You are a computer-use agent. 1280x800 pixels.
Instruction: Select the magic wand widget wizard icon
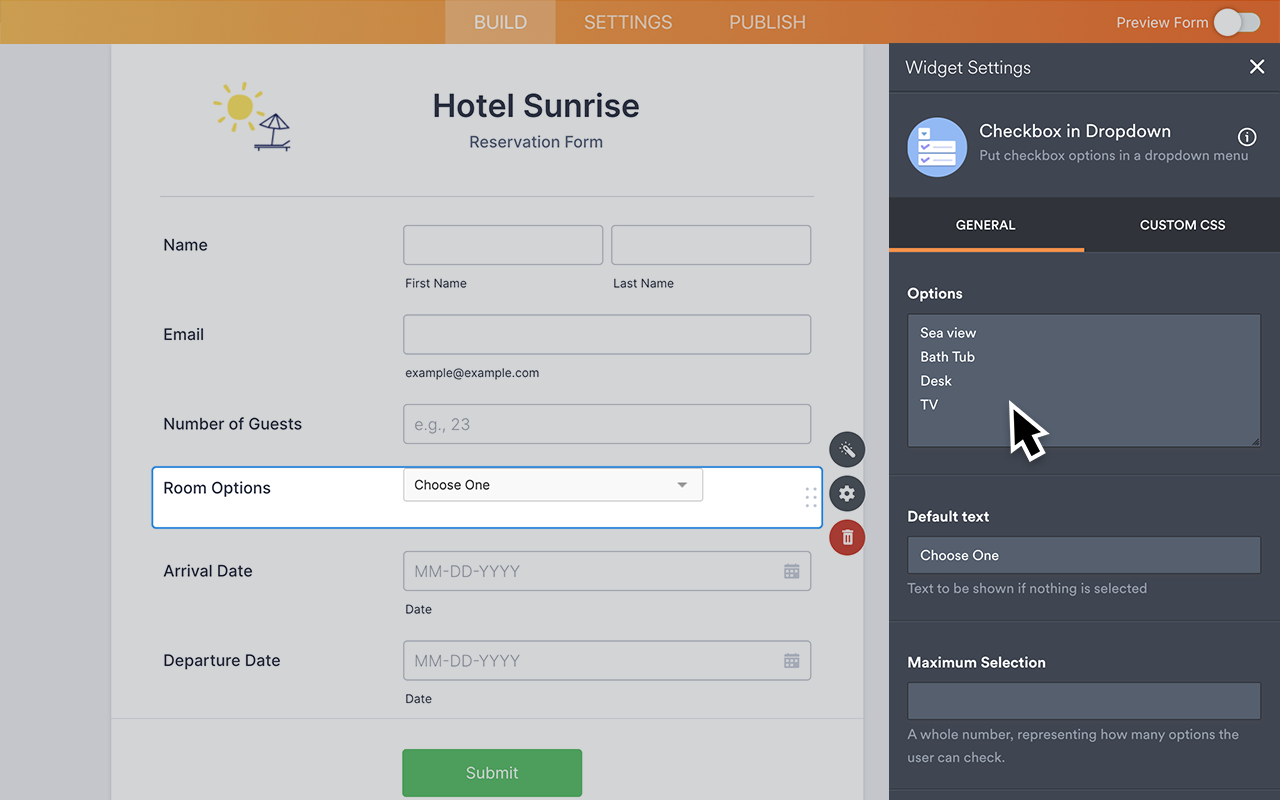[x=847, y=449]
